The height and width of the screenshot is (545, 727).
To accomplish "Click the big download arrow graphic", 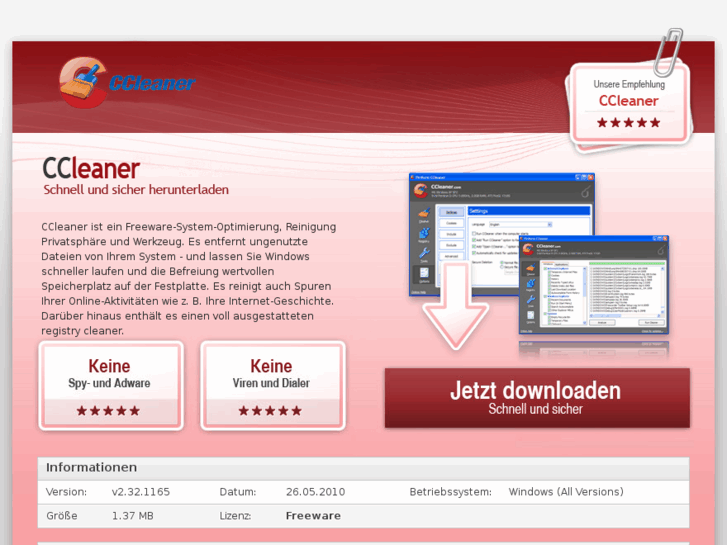I will (x=455, y=307).
